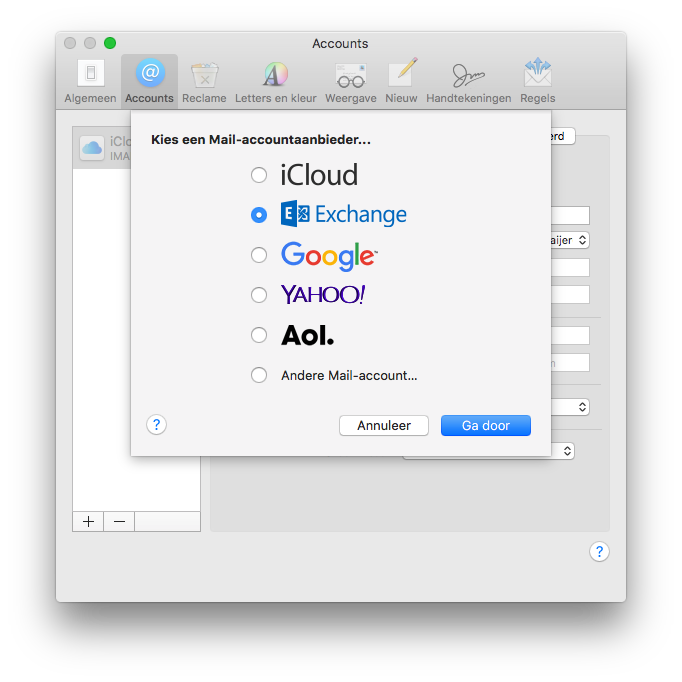Viewport: 682px width, 682px height.
Task: Continue with the Ga door button
Action: (x=486, y=425)
